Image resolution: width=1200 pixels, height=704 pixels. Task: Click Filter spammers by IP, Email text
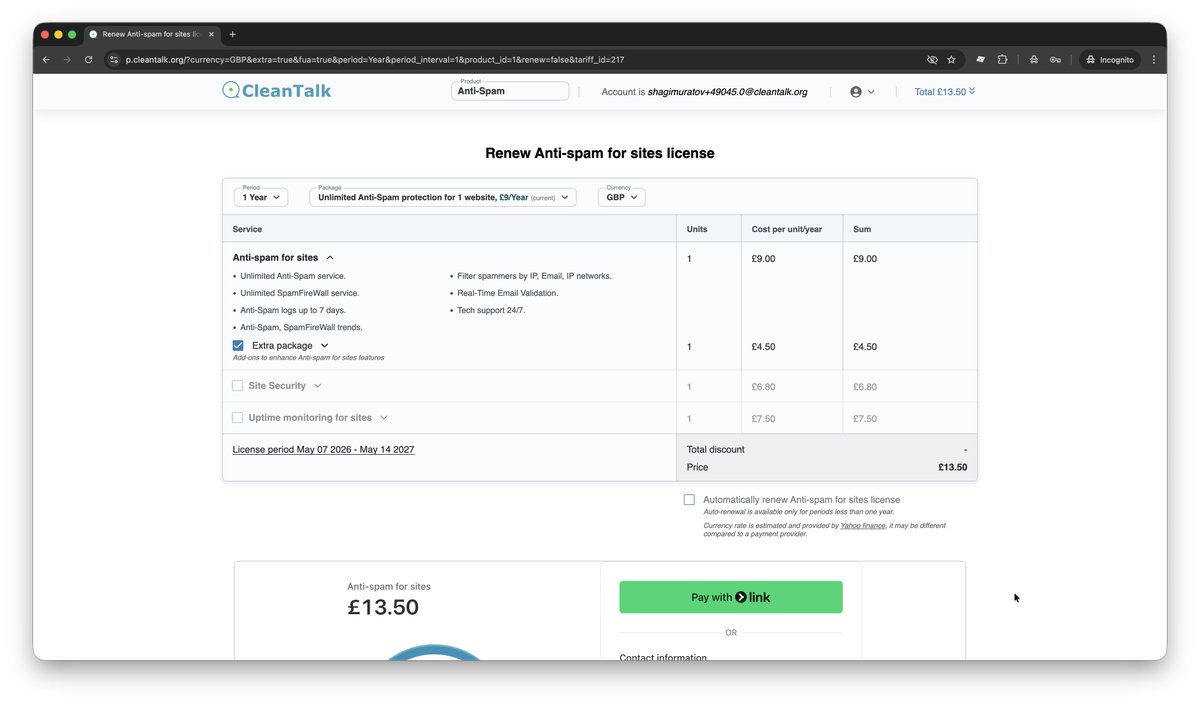tap(534, 276)
